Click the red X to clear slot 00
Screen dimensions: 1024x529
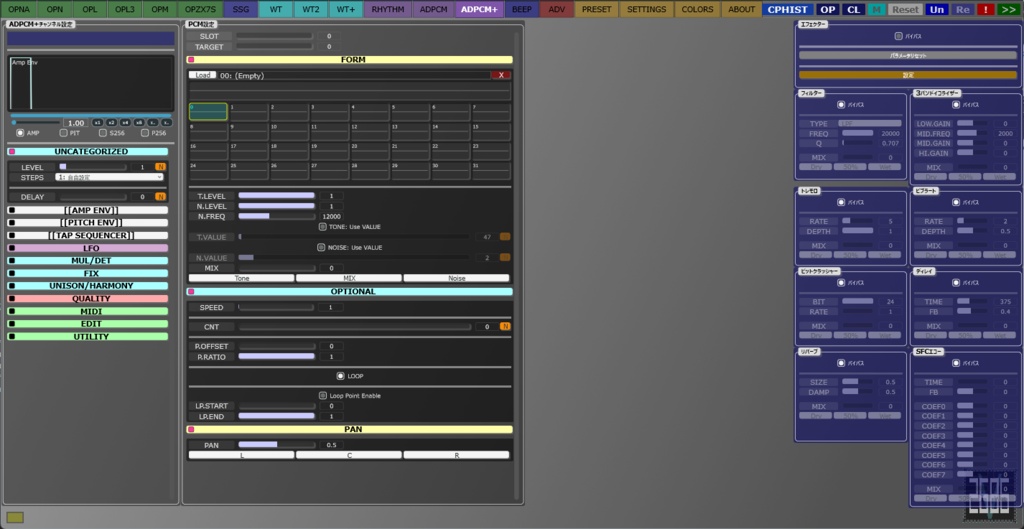[500, 75]
